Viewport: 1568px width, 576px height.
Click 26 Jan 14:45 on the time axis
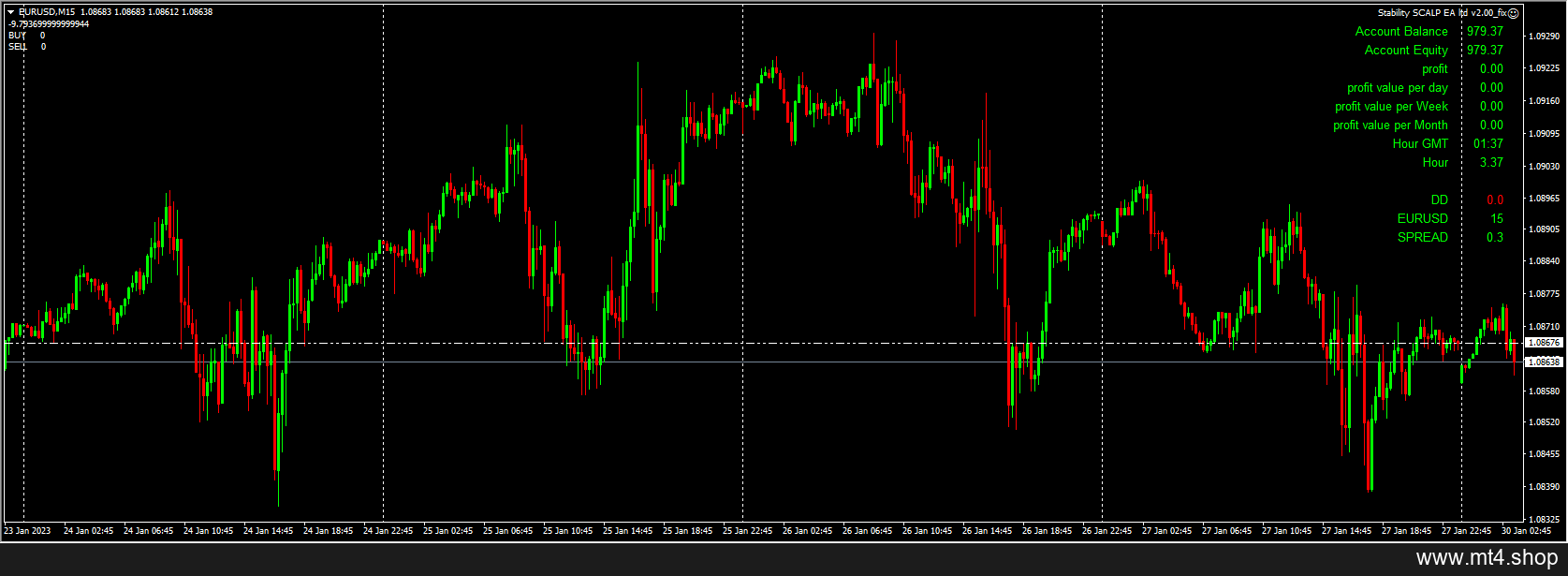[x=988, y=531]
